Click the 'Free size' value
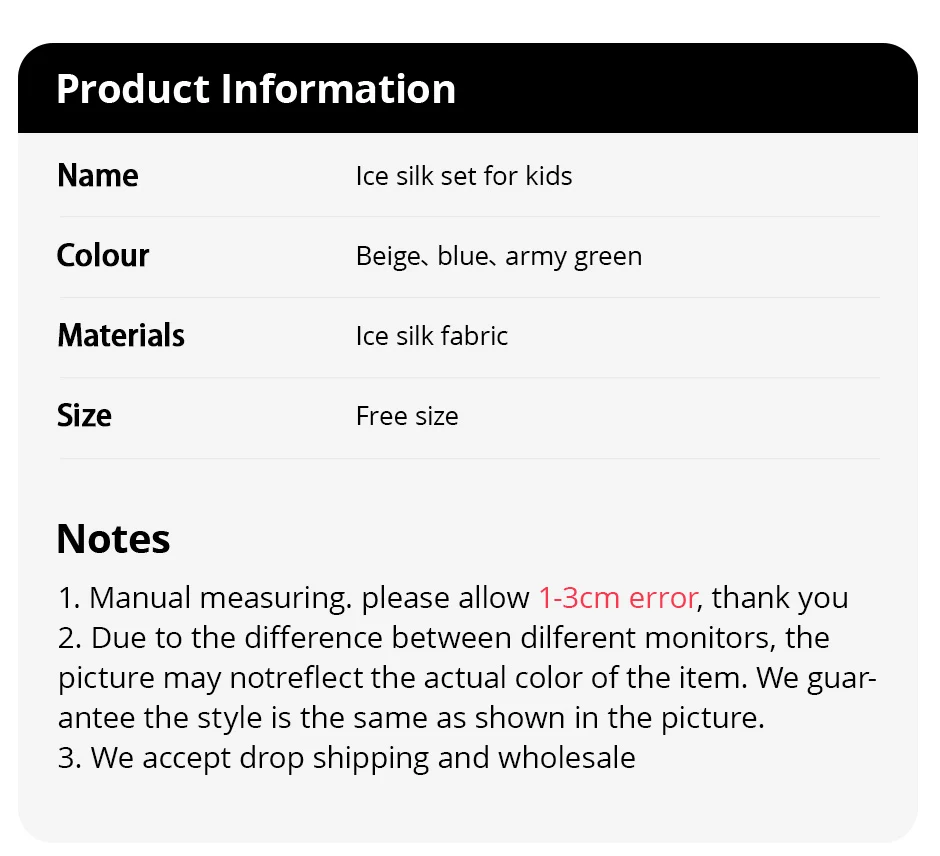The height and width of the screenshot is (856, 940). (x=407, y=416)
